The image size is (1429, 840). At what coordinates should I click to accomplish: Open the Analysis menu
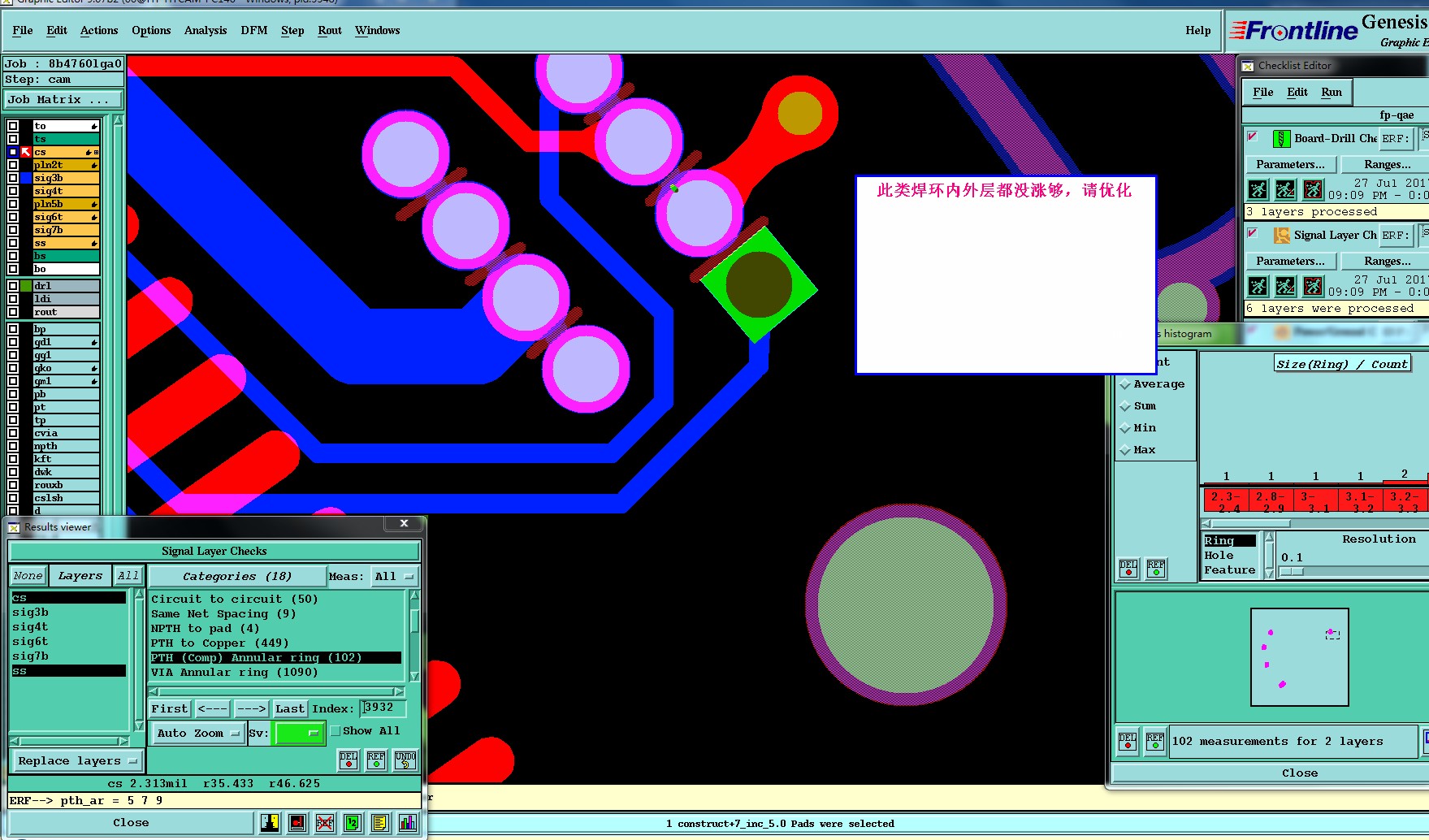[206, 31]
